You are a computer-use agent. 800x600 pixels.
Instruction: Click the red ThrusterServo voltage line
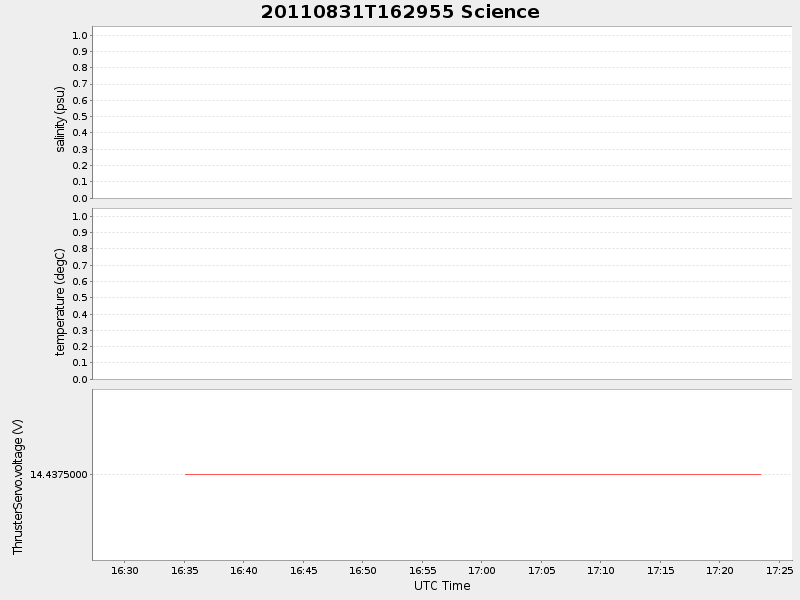click(472, 474)
